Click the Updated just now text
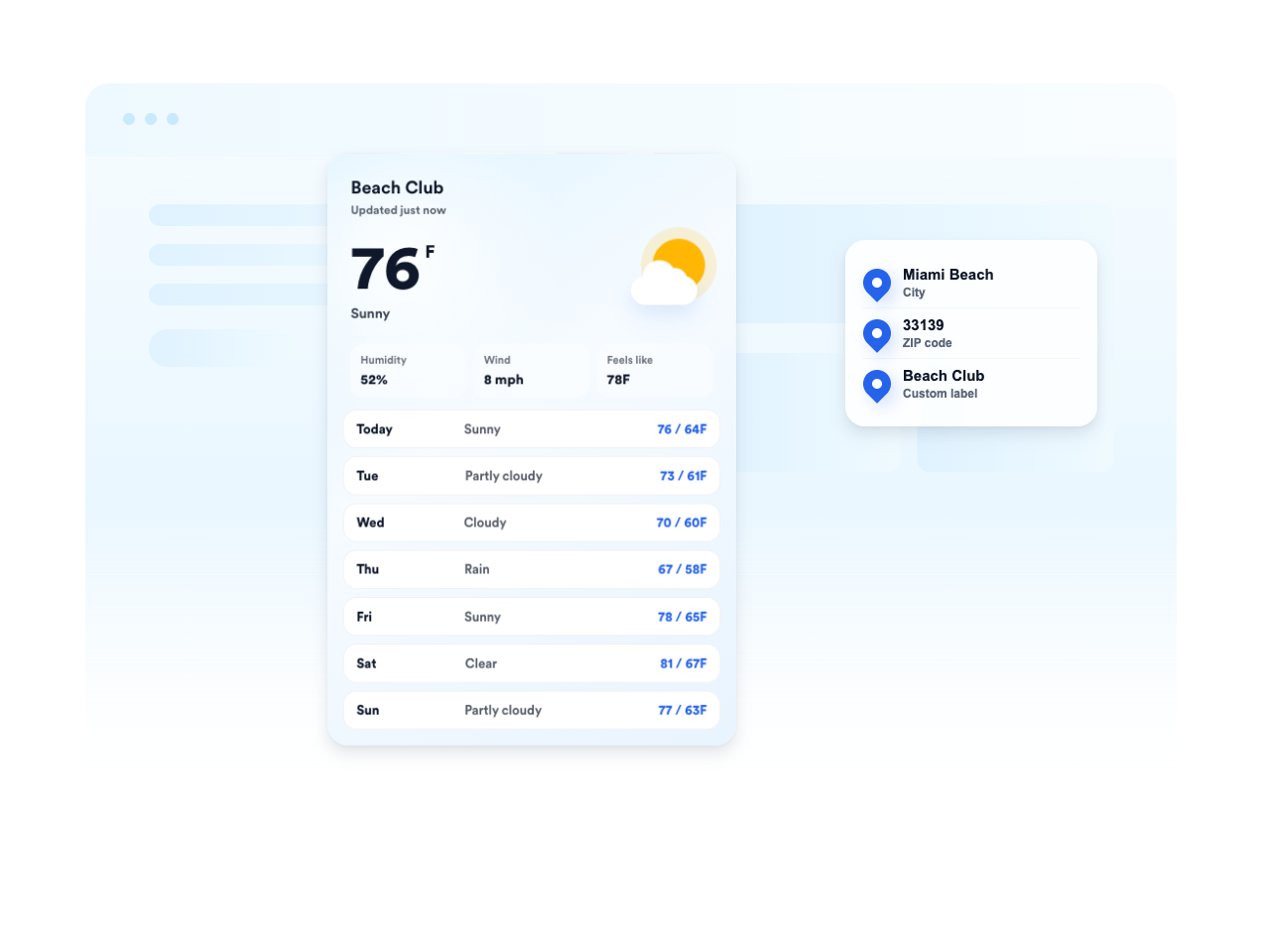 pyautogui.click(x=398, y=210)
